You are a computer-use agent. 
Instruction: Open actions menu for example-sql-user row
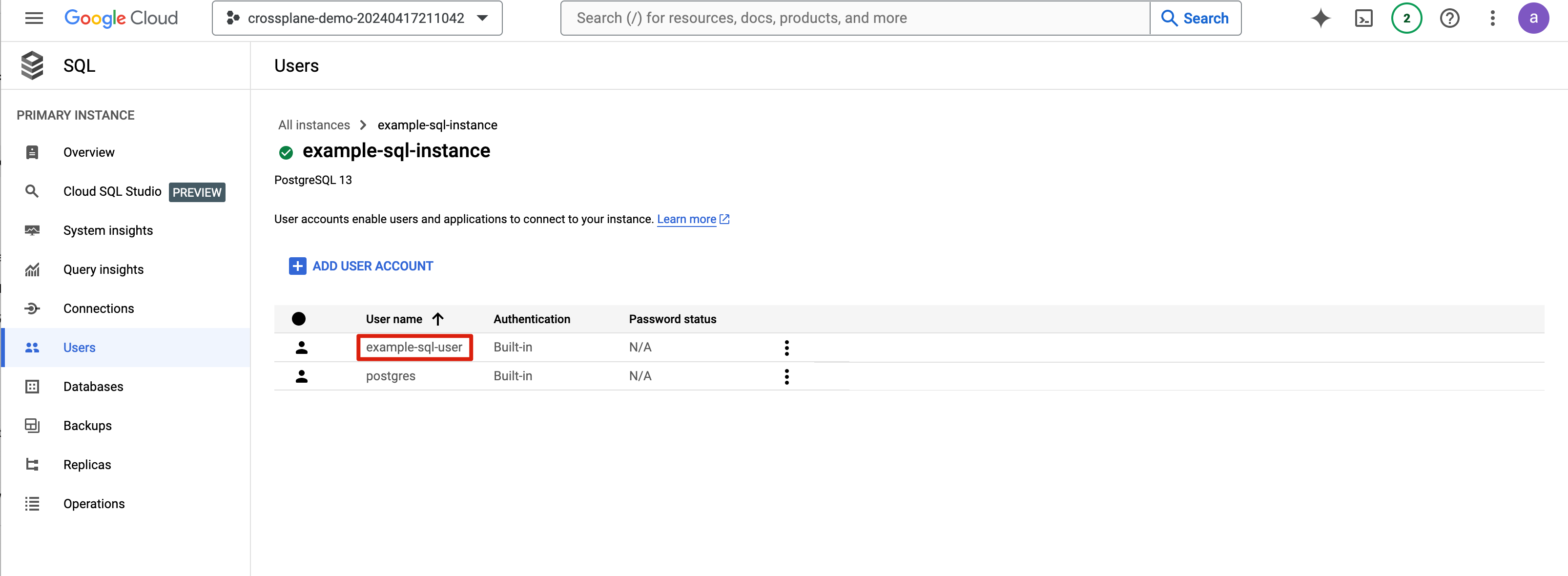pyautogui.click(x=786, y=348)
